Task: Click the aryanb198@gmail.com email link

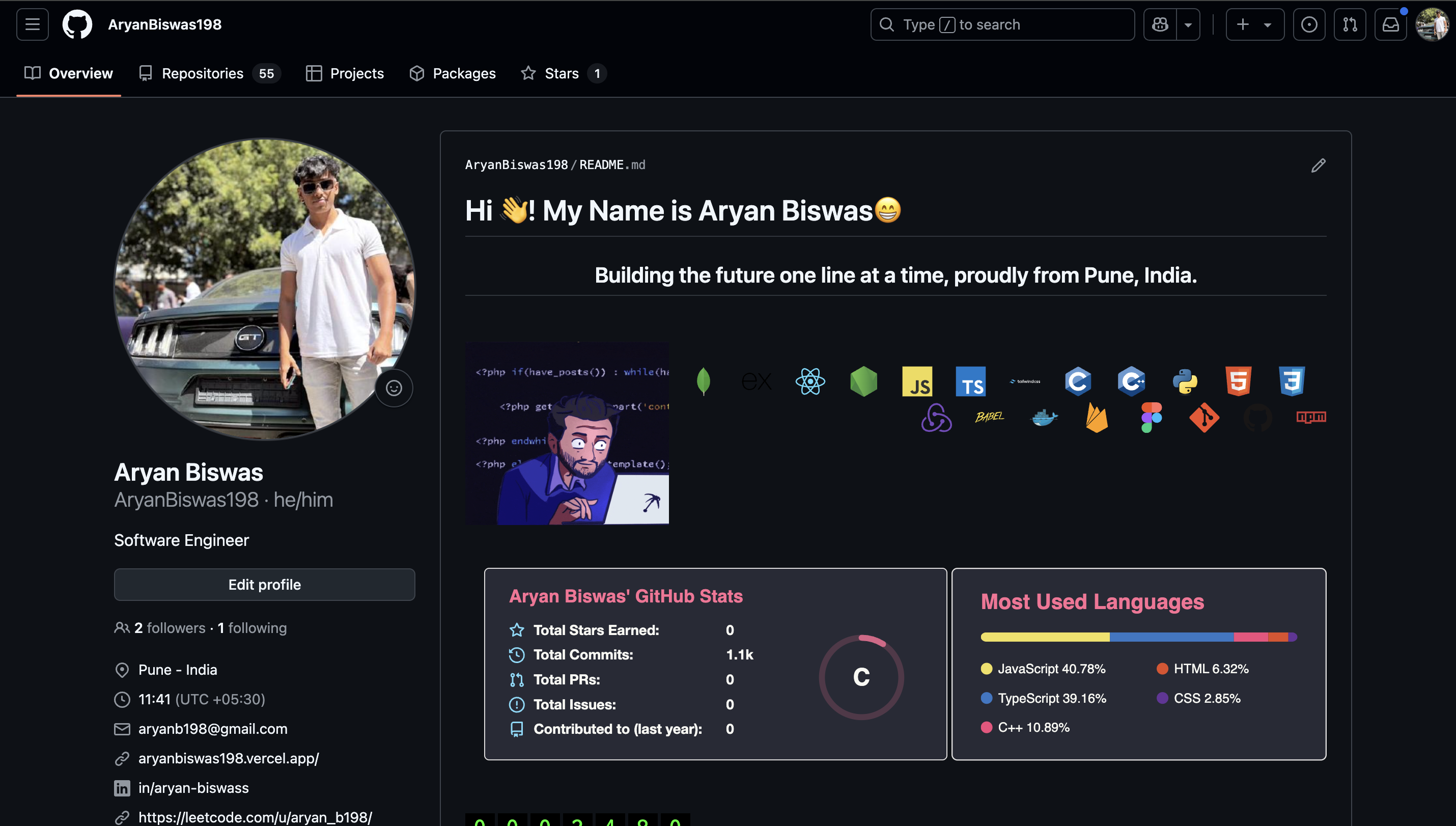Action: pos(213,728)
